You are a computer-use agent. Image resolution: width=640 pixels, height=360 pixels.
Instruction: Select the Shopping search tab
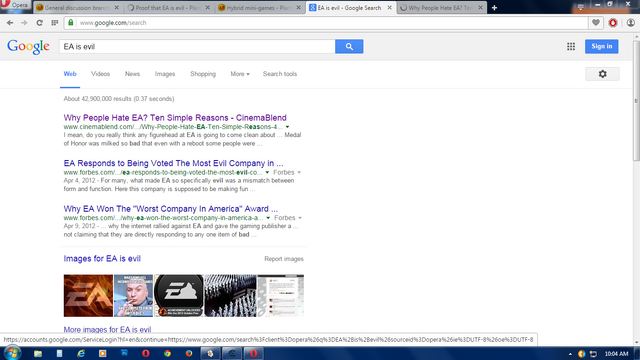tap(203, 74)
